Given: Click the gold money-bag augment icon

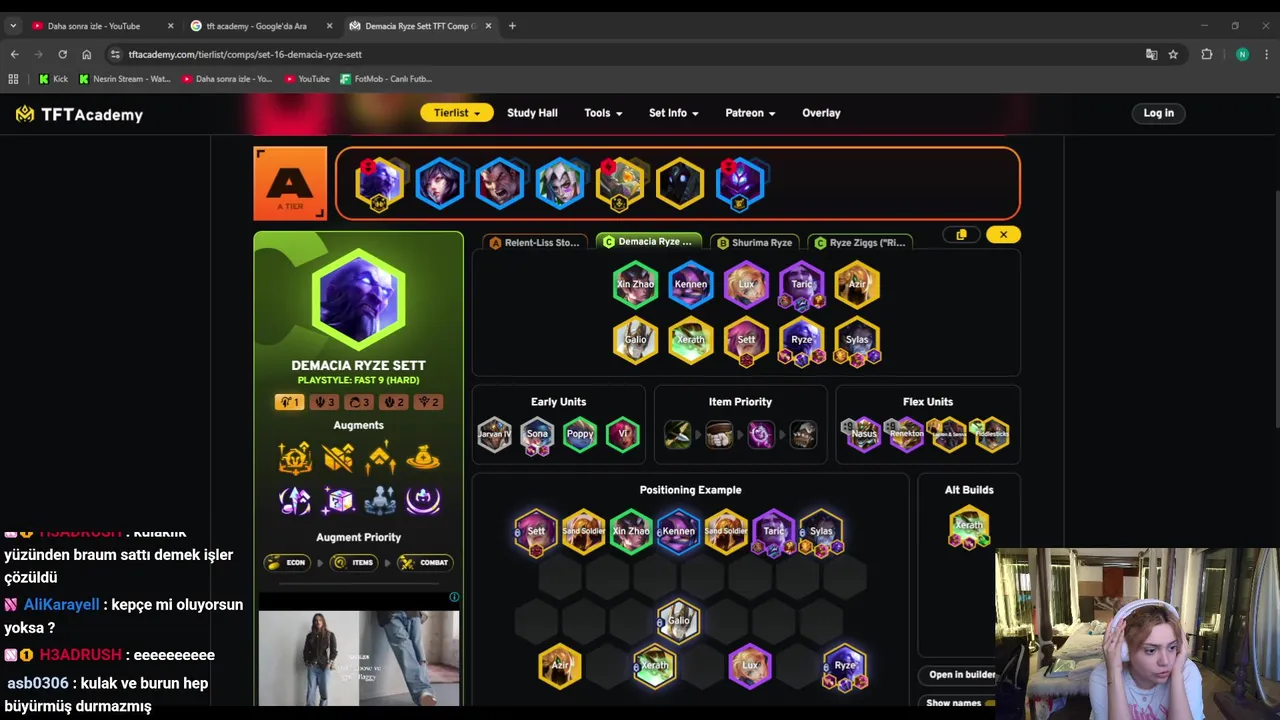Looking at the screenshot, I should [423, 458].
